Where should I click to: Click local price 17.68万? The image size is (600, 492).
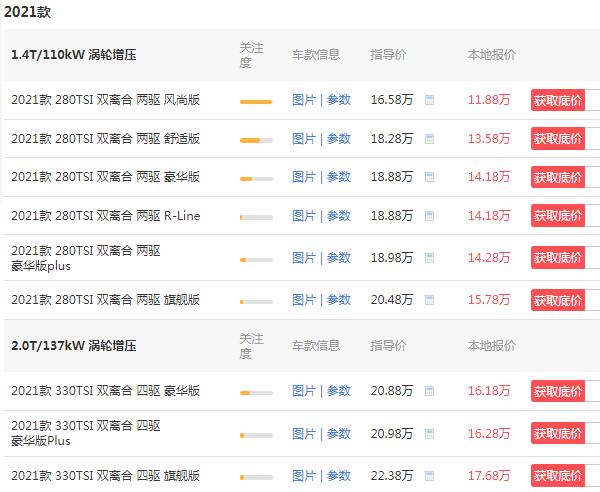click(x=489, y=476)
